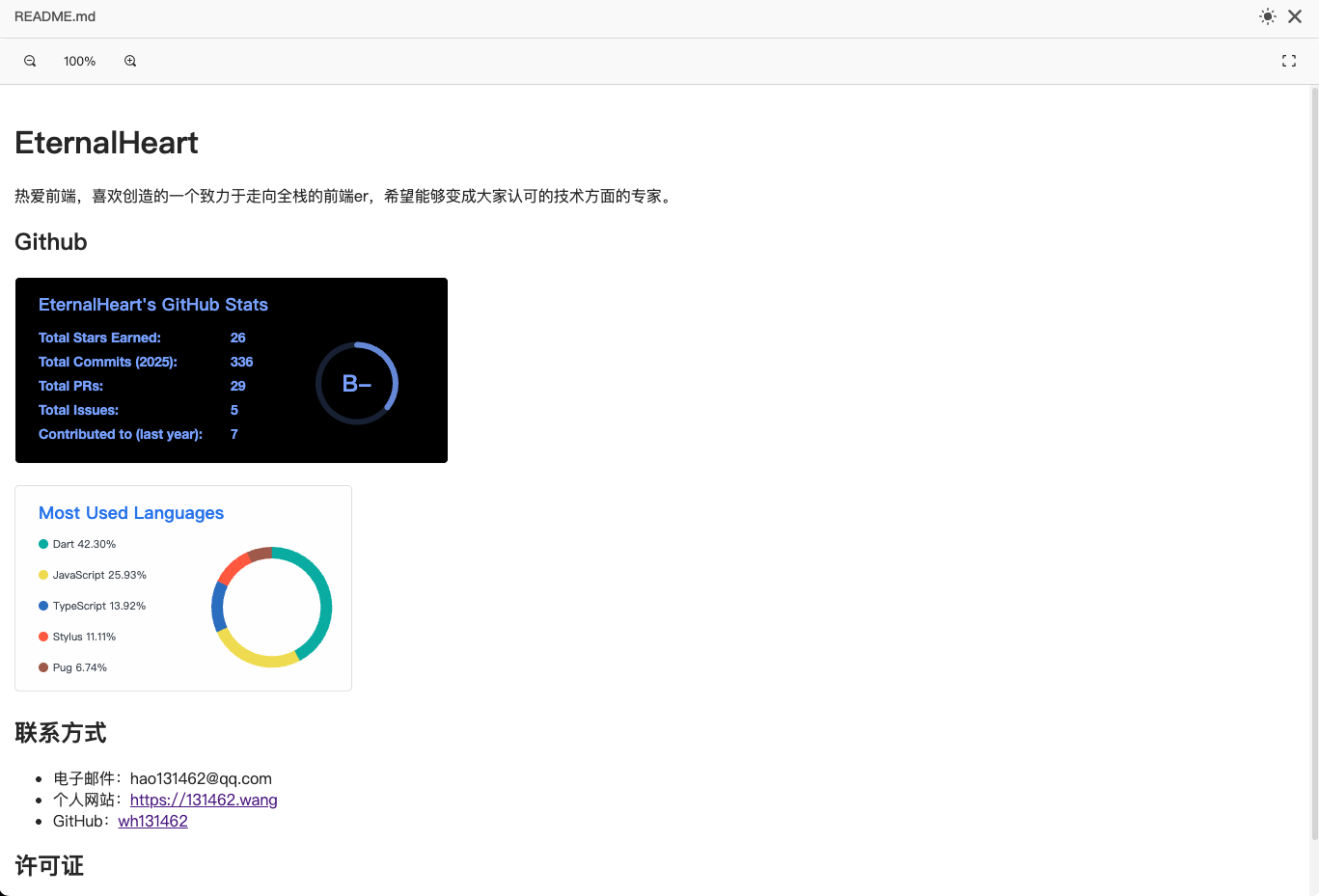1319x896 pixels.
Task: Open the https://131462.wang website link
Action: 204,800
